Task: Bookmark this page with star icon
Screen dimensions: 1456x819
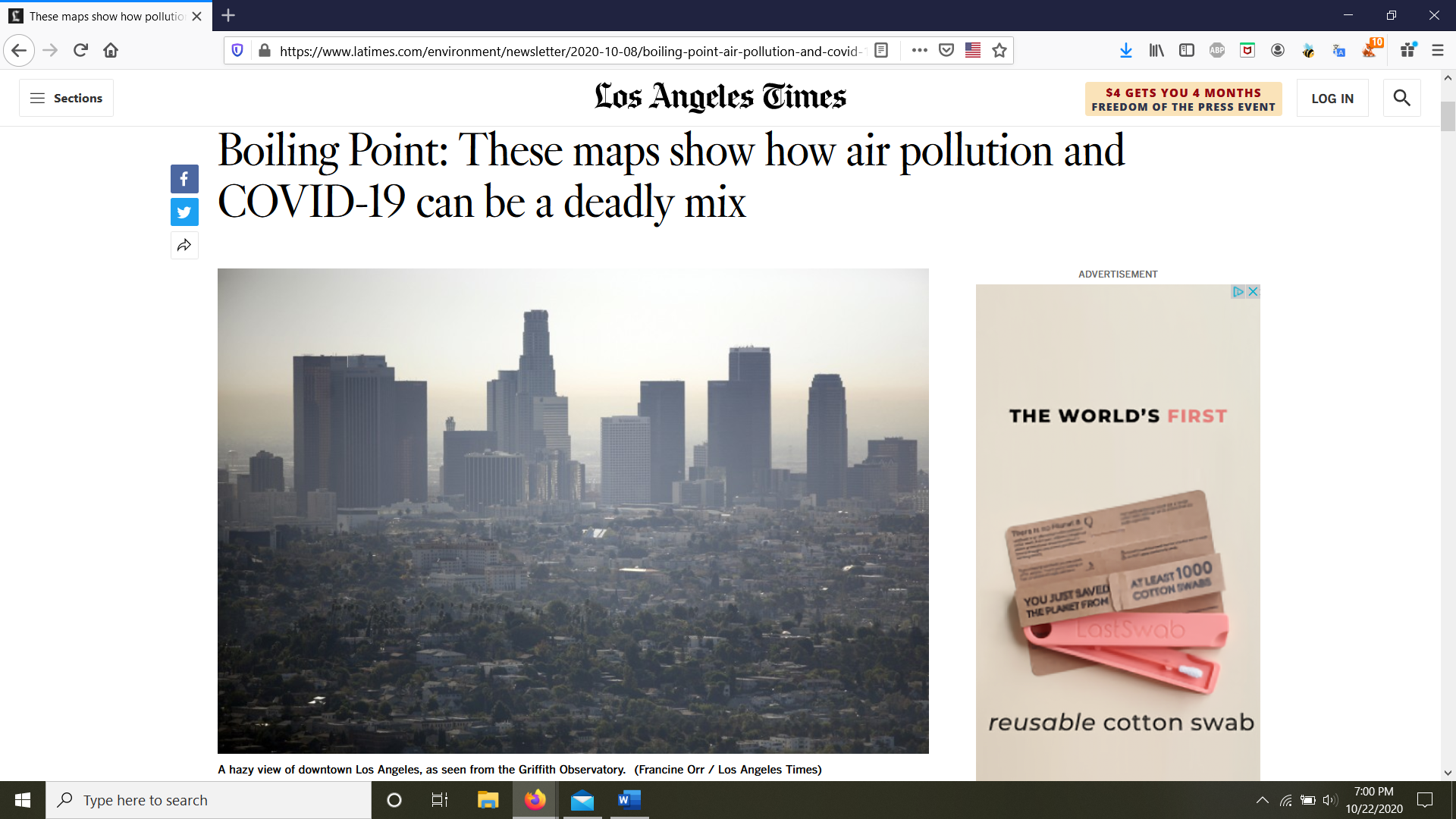Action: [999, 51]
